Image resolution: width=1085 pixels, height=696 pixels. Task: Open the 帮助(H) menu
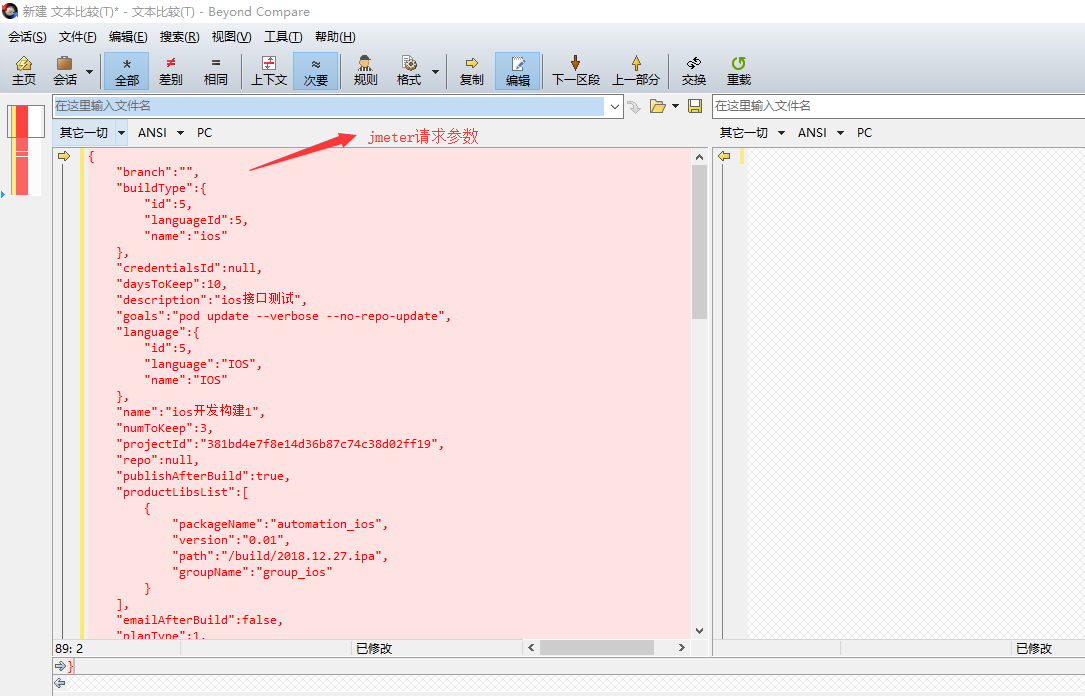[335, 37]
